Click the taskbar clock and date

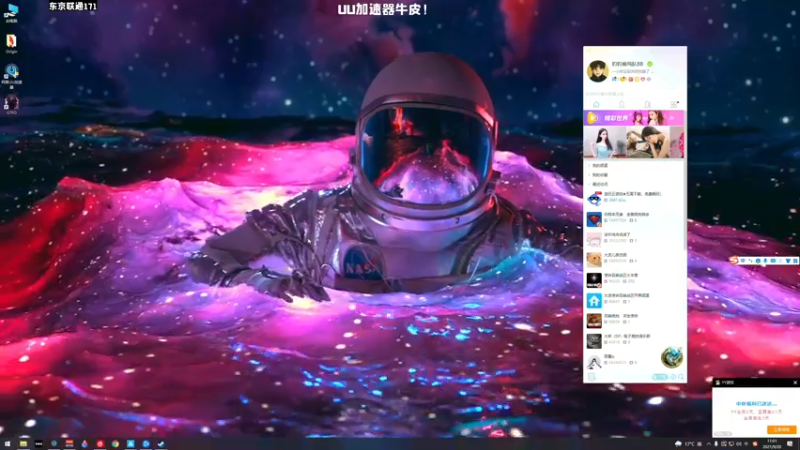click(772, 444)
